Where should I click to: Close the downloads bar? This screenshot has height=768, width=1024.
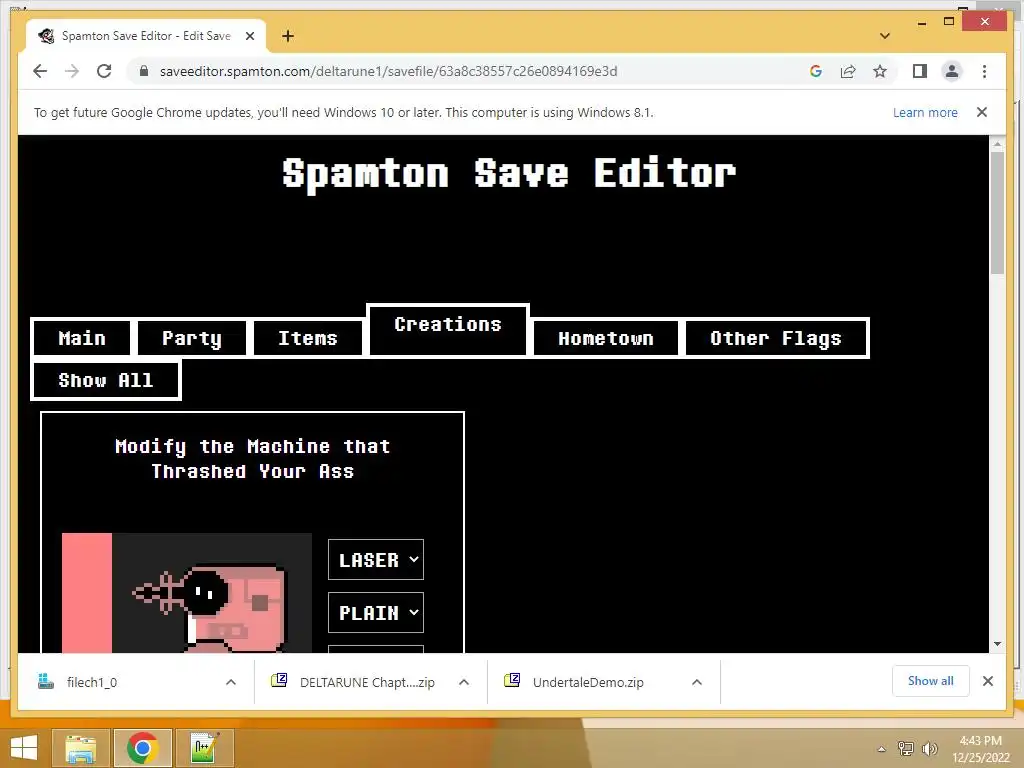click(987, 681)
